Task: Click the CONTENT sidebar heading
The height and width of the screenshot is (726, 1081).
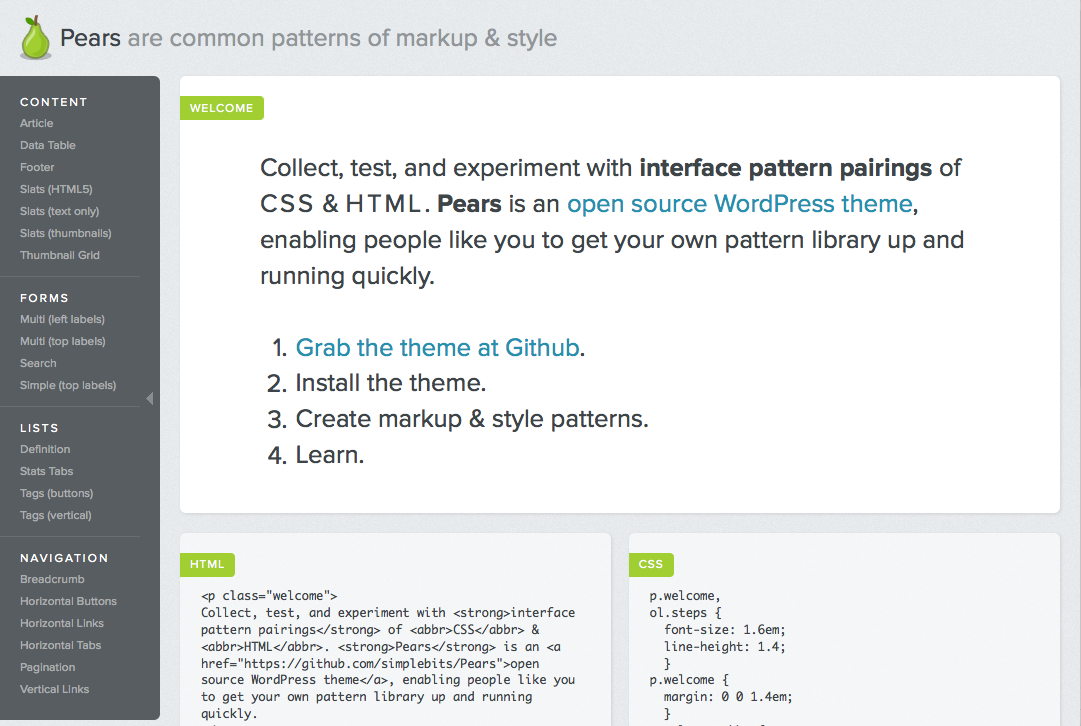Action: [54, 102]
